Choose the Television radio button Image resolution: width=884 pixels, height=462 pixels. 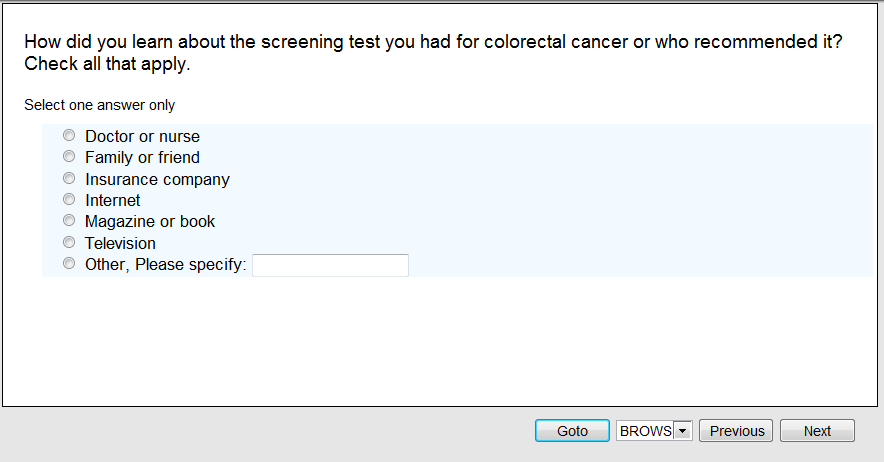tap(69, 243)
